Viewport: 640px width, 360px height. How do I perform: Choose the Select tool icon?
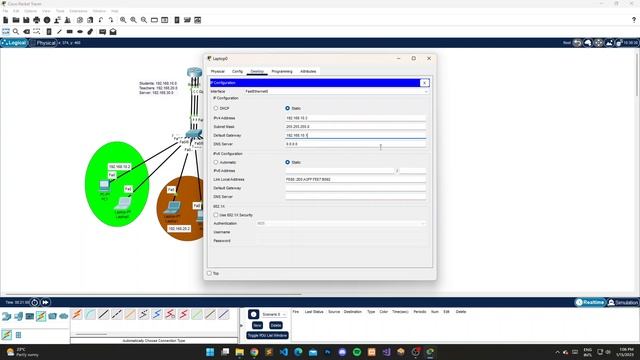6,31
